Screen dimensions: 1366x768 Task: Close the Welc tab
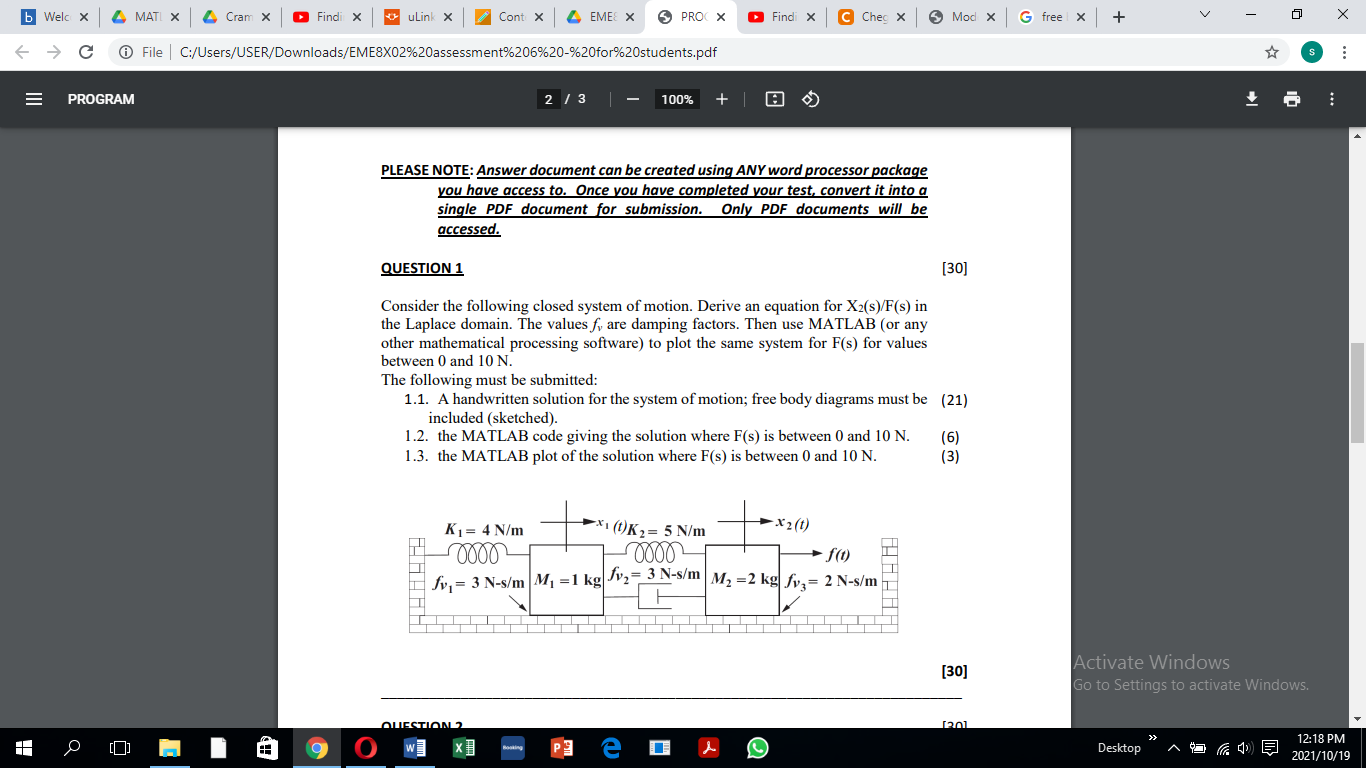click(83, 17)
